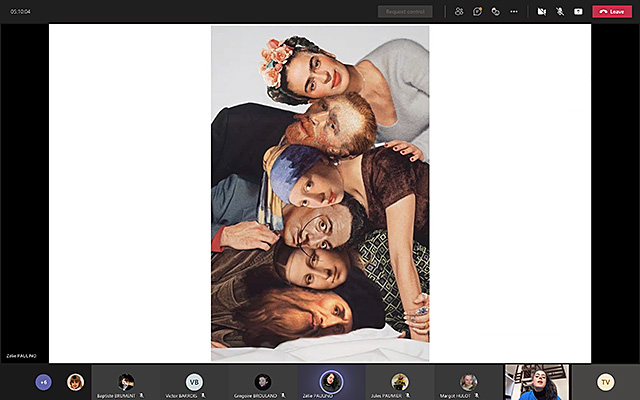Click the live video feed tile
The image size is (640, 400).
(x=537, y=382)
